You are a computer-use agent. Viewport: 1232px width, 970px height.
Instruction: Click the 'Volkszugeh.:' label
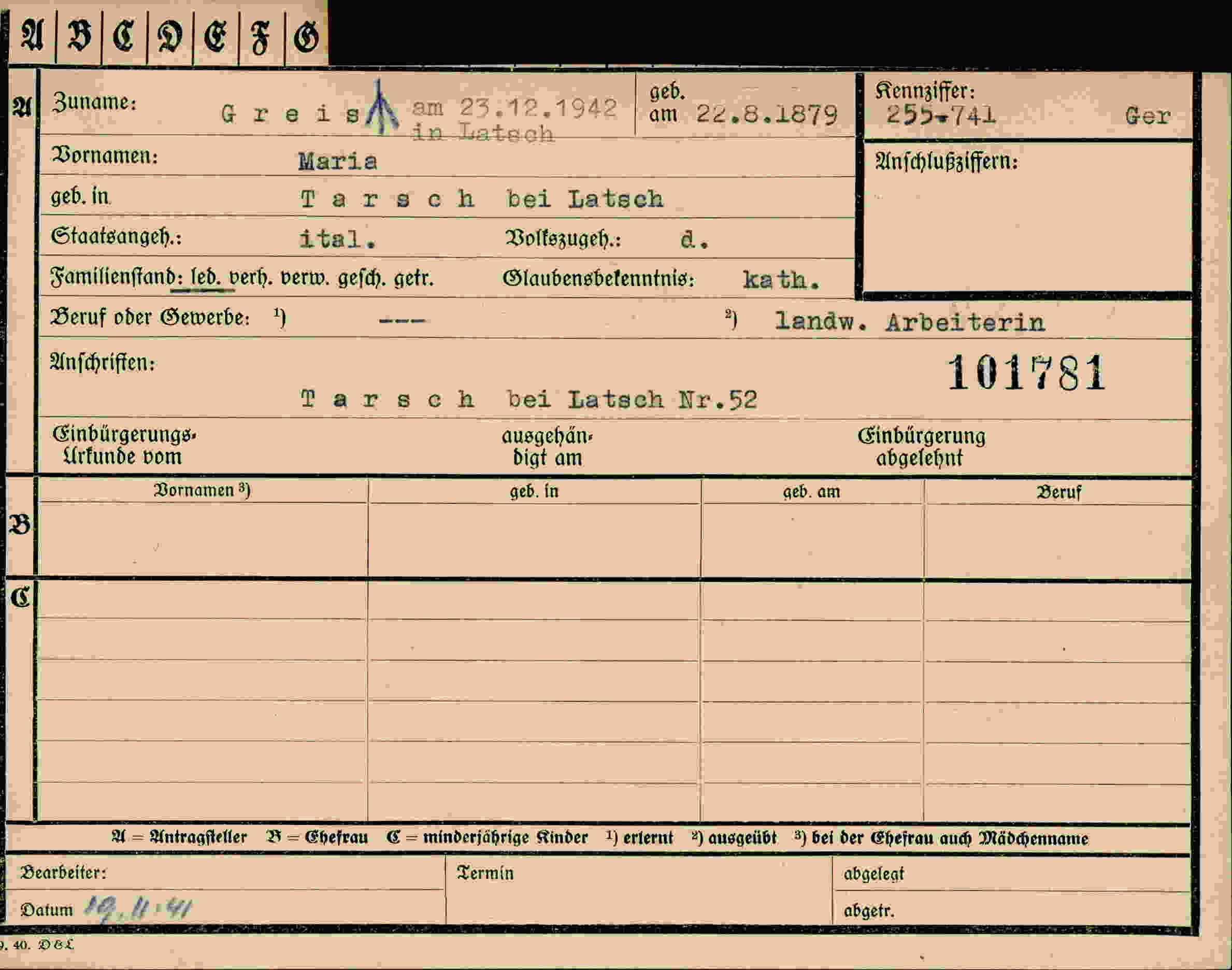pos(563,239)
